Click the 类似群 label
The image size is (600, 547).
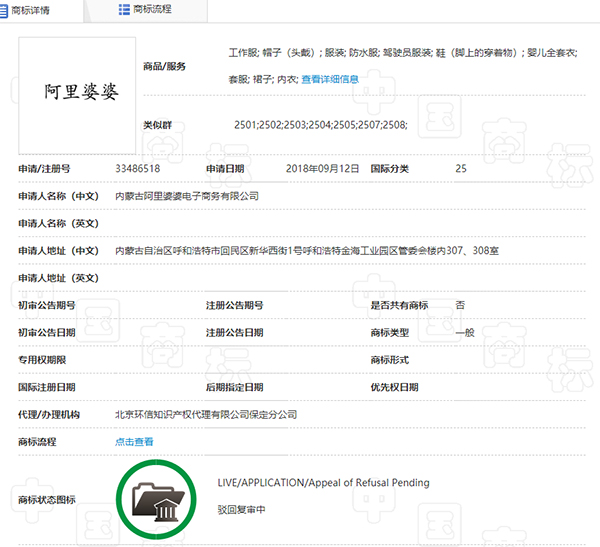tap(157, 125)
